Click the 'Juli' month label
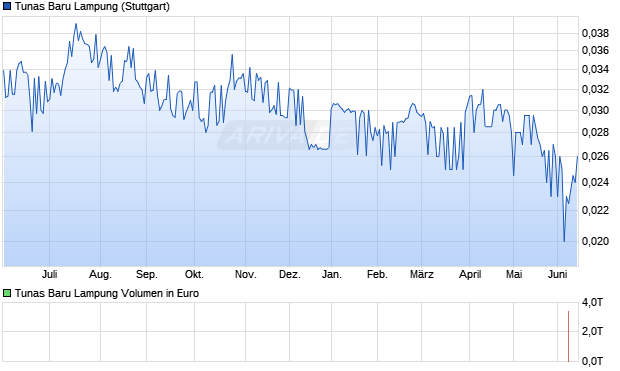The image size is (620, 371). (49, 274)
